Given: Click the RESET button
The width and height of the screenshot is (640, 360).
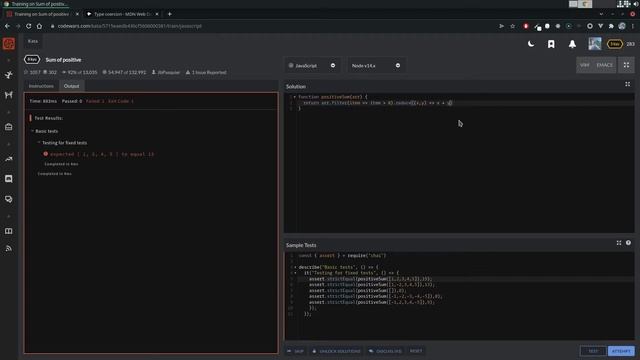Looking at the screenshot, I should click(416, 351).
